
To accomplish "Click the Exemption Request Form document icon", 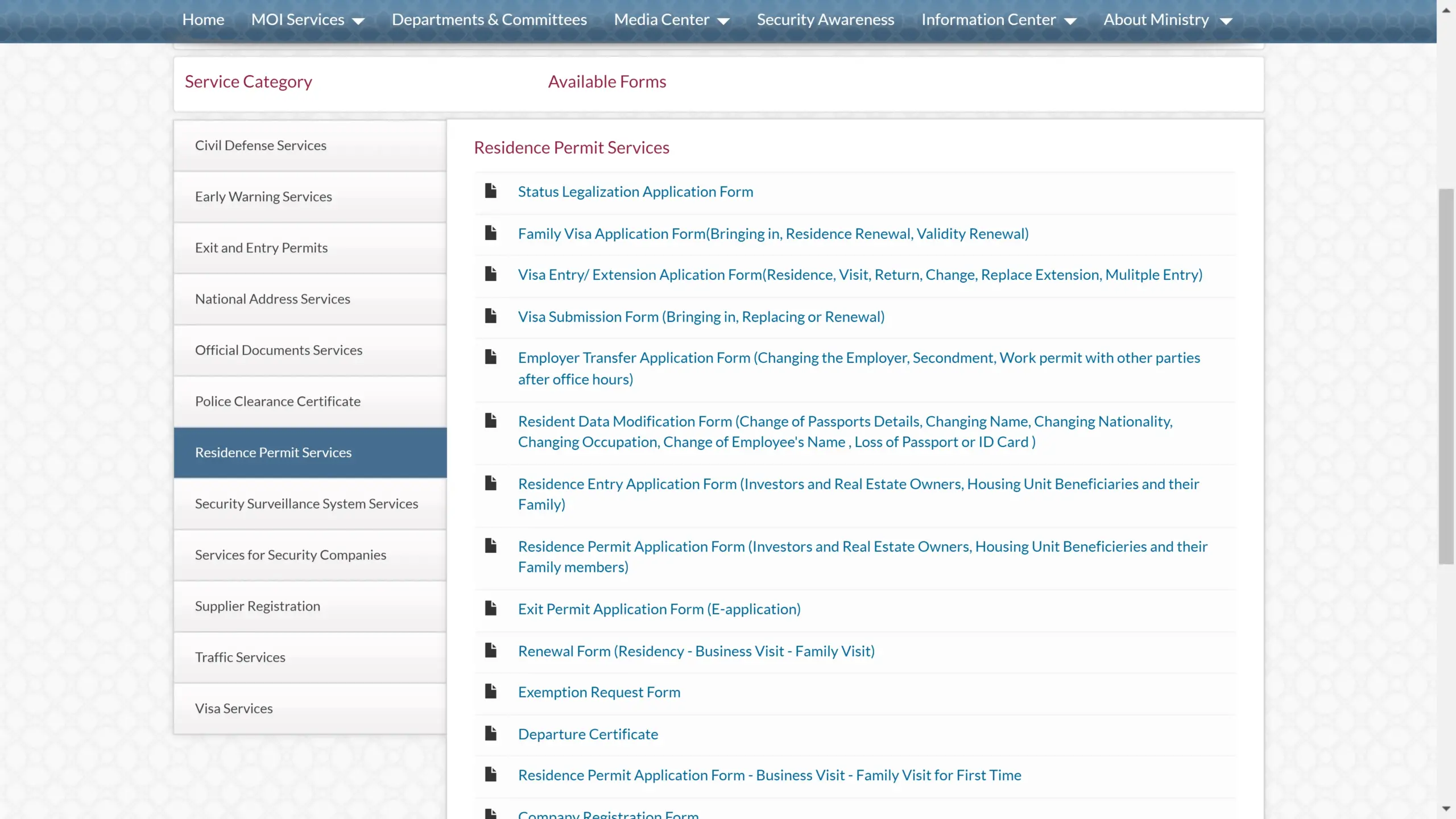I will 490,691.
